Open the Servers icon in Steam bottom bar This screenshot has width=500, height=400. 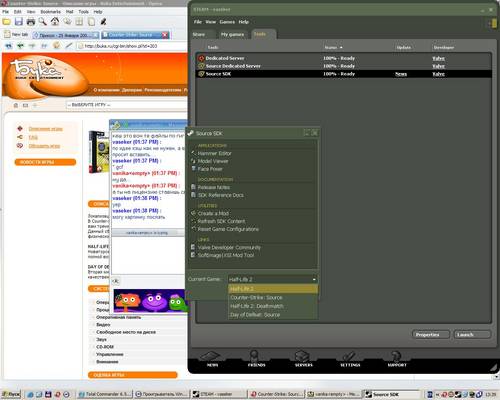coord(303,359)
